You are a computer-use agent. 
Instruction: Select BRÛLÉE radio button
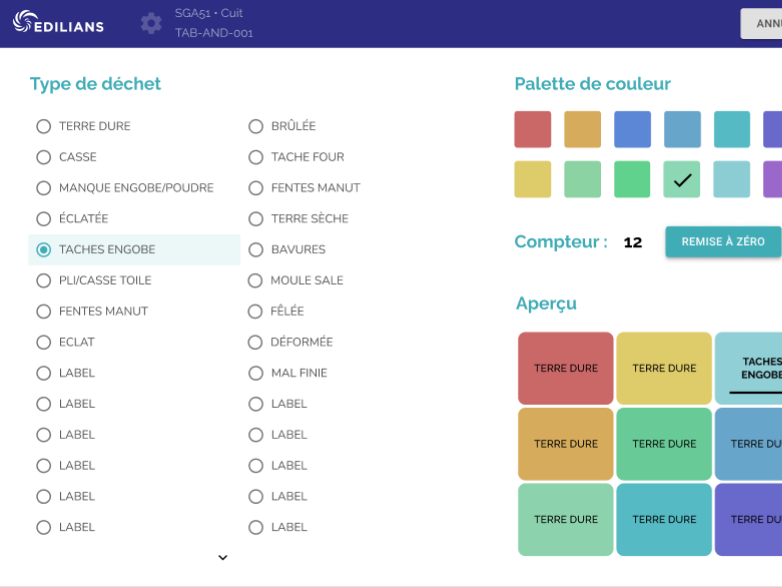(282, 126)
